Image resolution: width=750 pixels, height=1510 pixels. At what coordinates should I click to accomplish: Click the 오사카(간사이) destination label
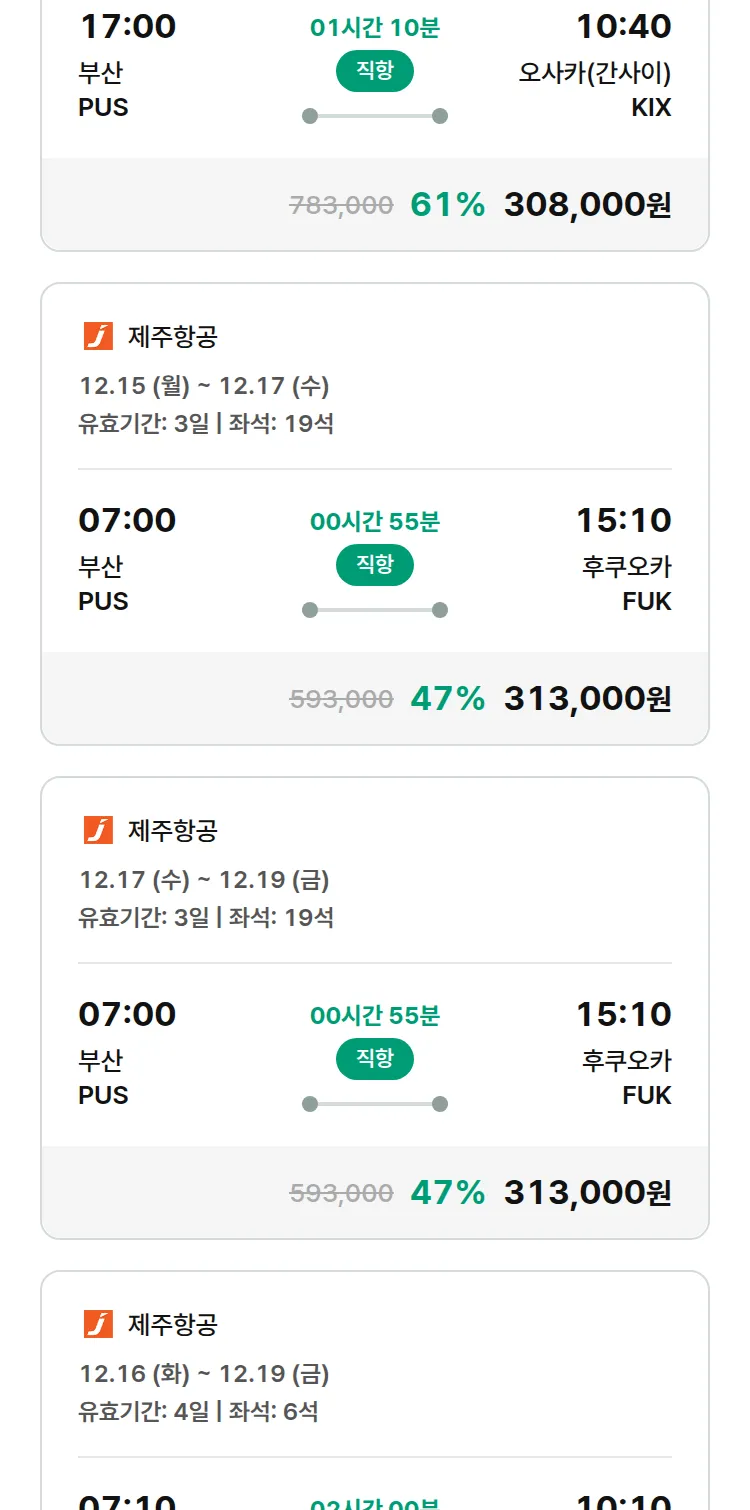pos(594,73)
